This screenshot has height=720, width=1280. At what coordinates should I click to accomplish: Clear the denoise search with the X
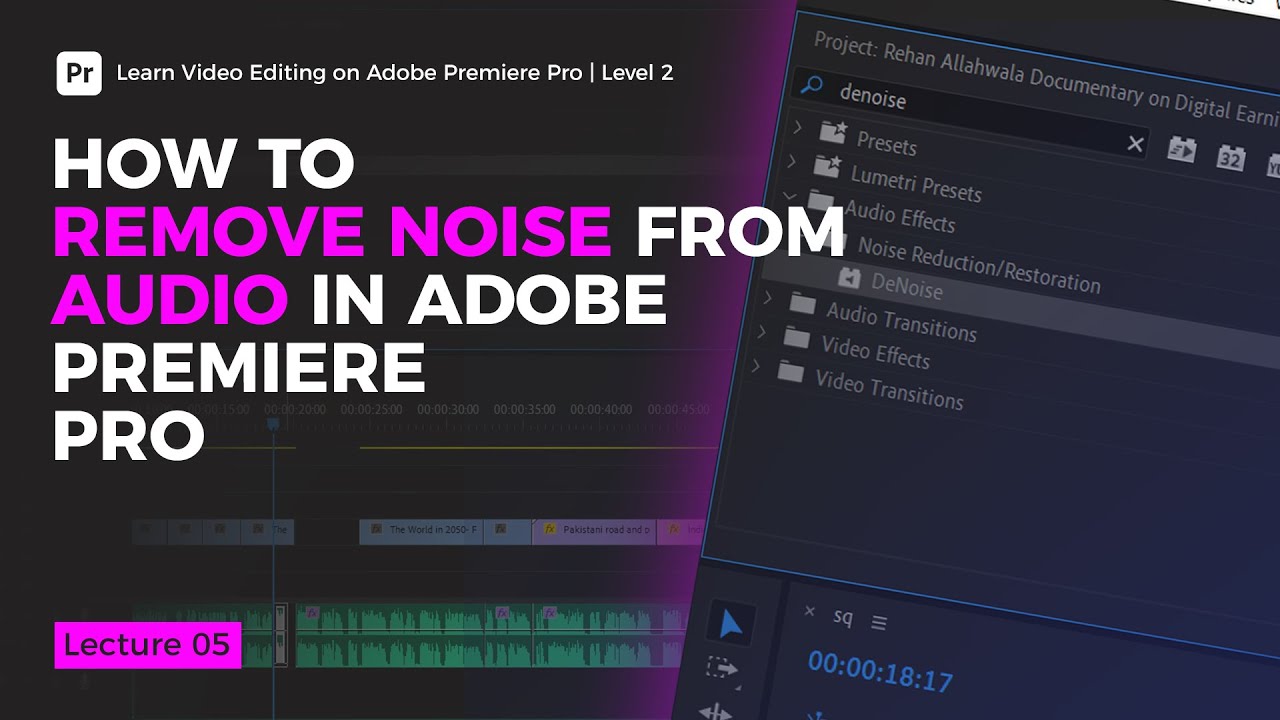[1135, 144]
